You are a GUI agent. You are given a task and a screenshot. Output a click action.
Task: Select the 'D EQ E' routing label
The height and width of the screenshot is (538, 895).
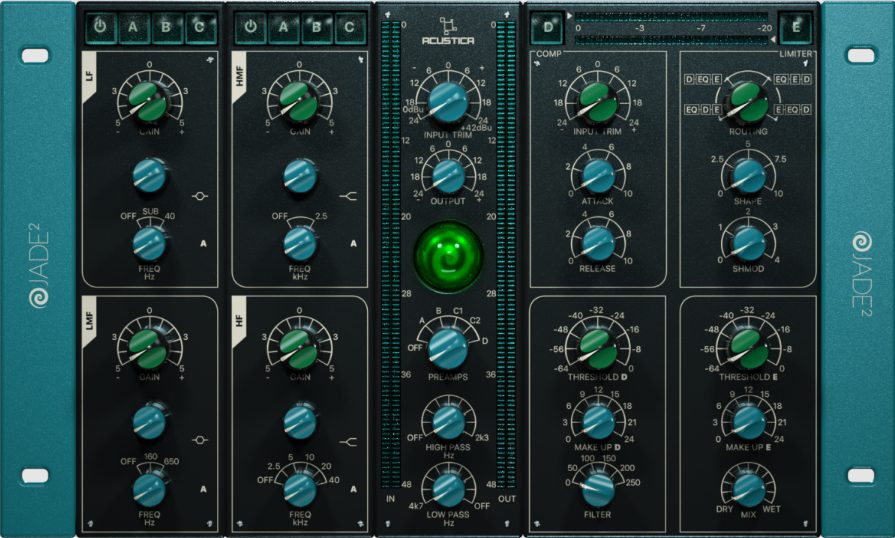tap(703, 79)
